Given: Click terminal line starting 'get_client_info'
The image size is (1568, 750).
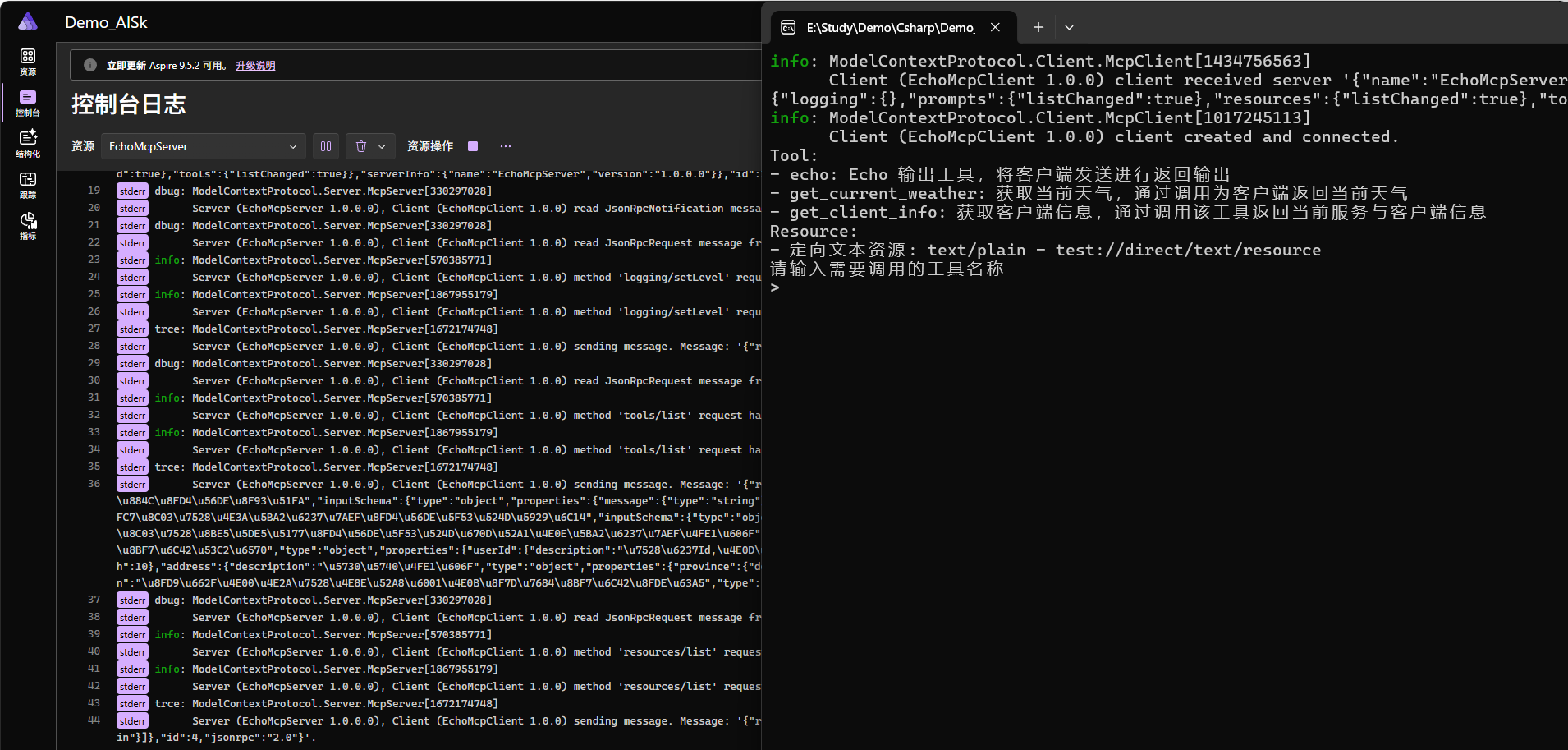Looking at the screenshot, I should click(x=1129, y=212).
